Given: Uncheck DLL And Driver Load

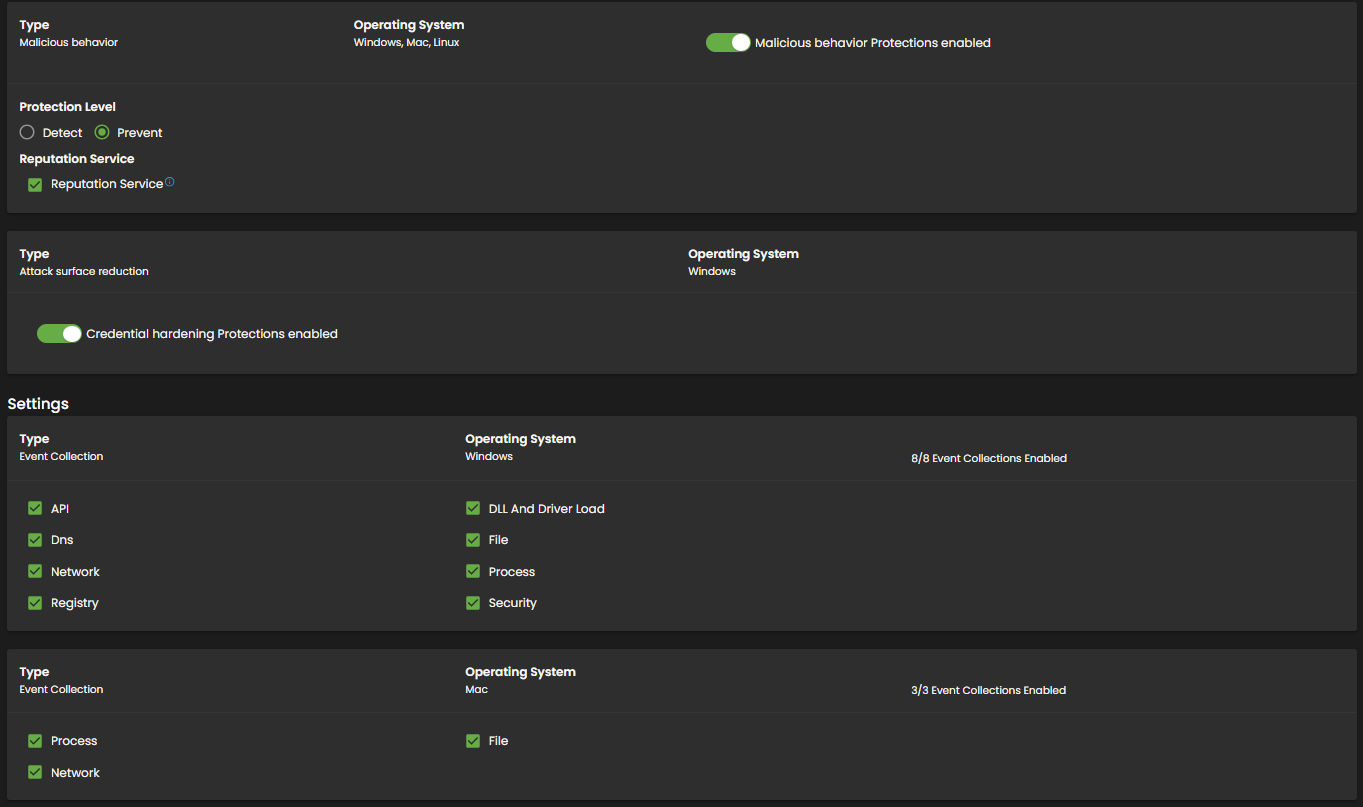Looking at the screenshot, I should [473, 509].
